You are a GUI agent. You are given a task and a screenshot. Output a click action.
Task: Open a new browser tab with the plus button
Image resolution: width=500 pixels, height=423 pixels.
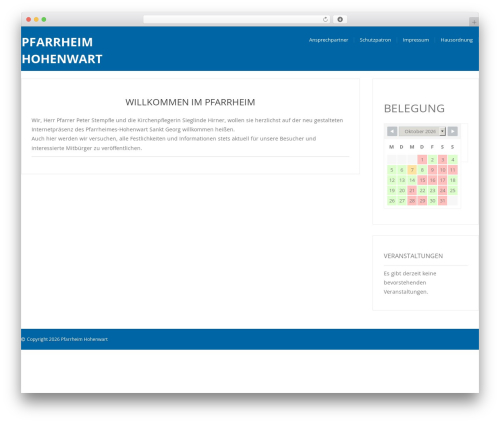[474, 22]
